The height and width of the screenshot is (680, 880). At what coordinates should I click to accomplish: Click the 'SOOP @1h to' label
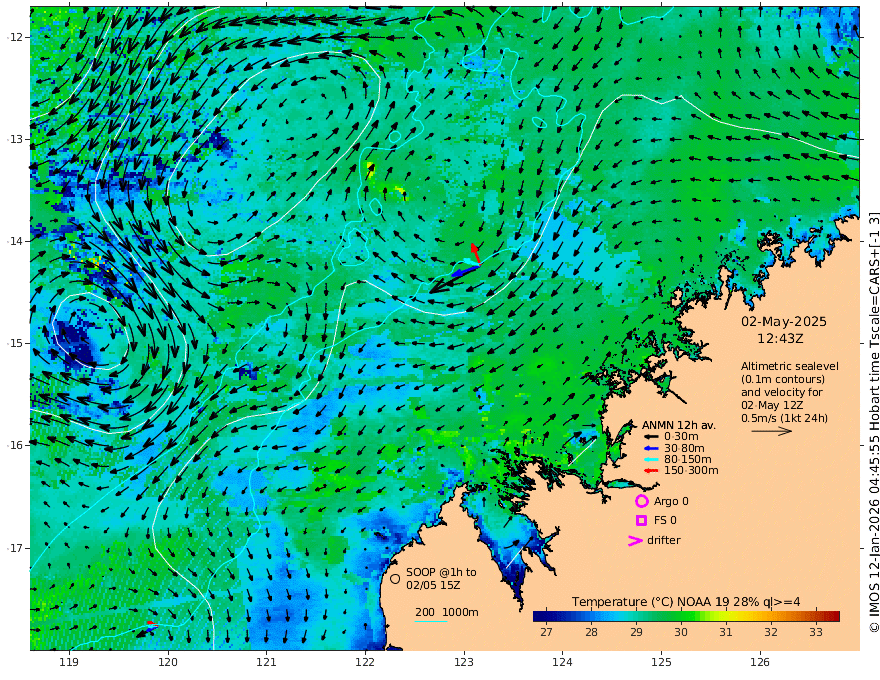click(x=441, y=572)
